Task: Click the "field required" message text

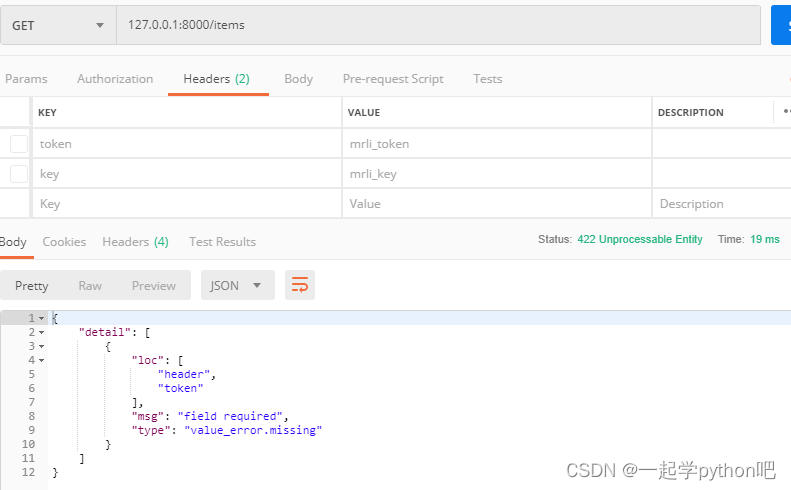Action: (230, 416)
